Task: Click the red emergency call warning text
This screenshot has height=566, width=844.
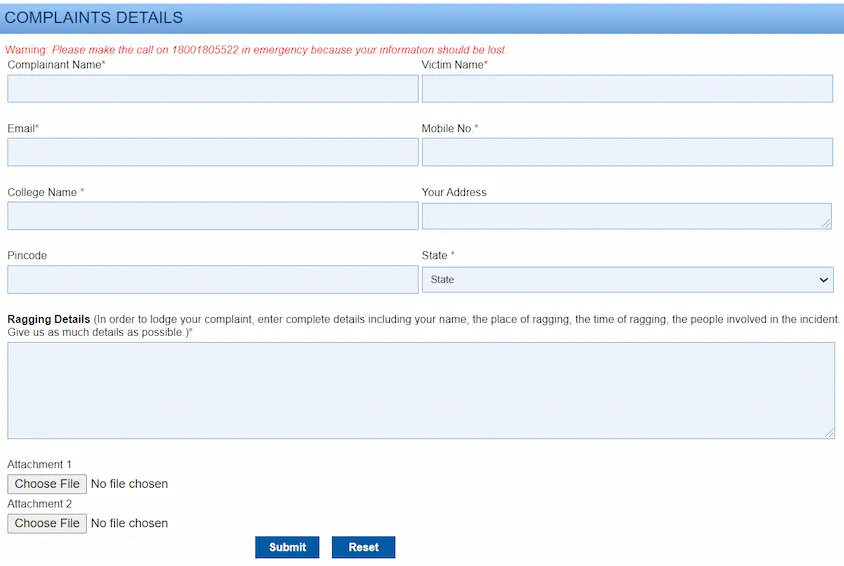Action: point(256,50)
